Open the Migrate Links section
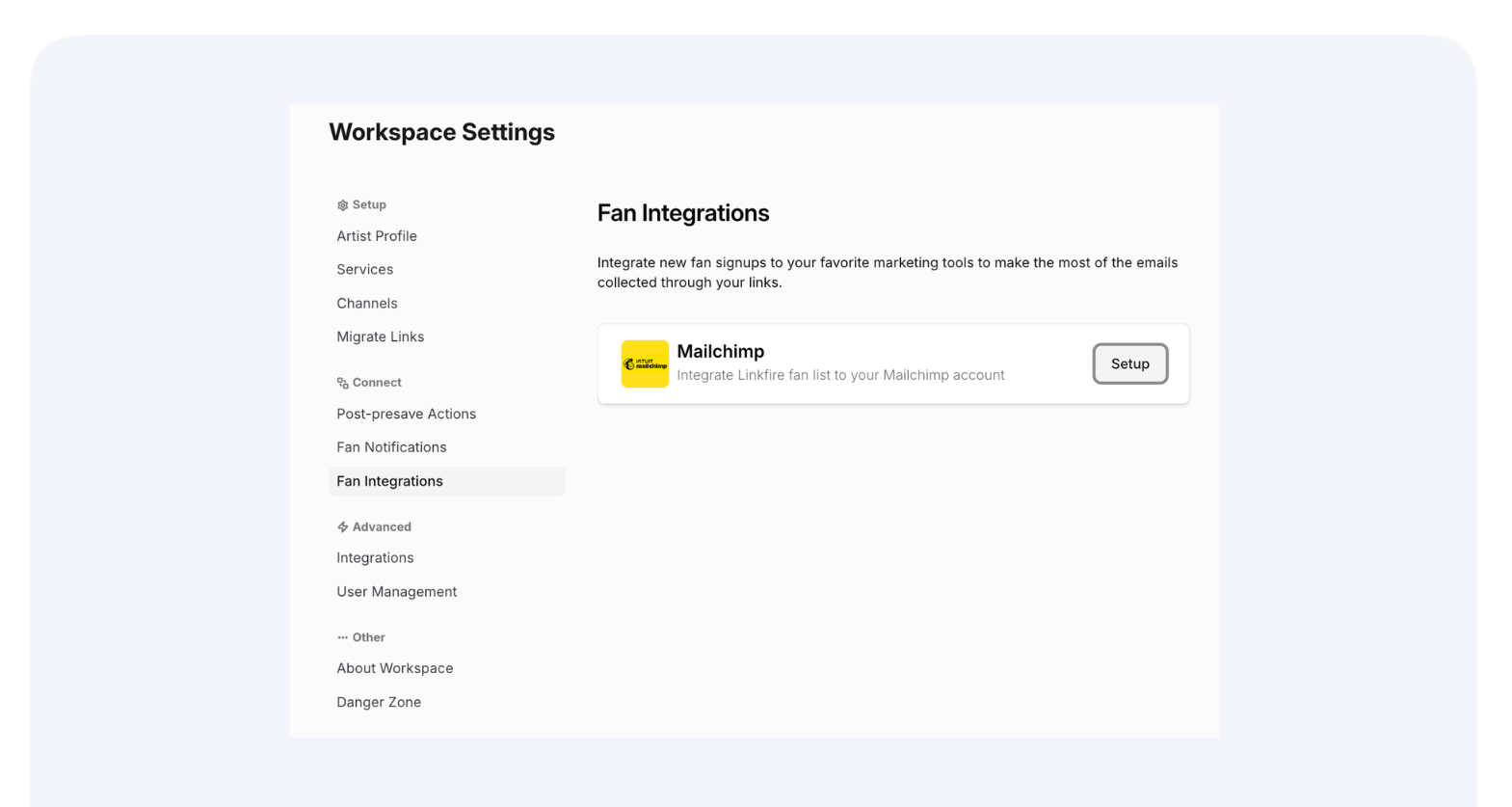1512x807 pixels. [380, 337]
